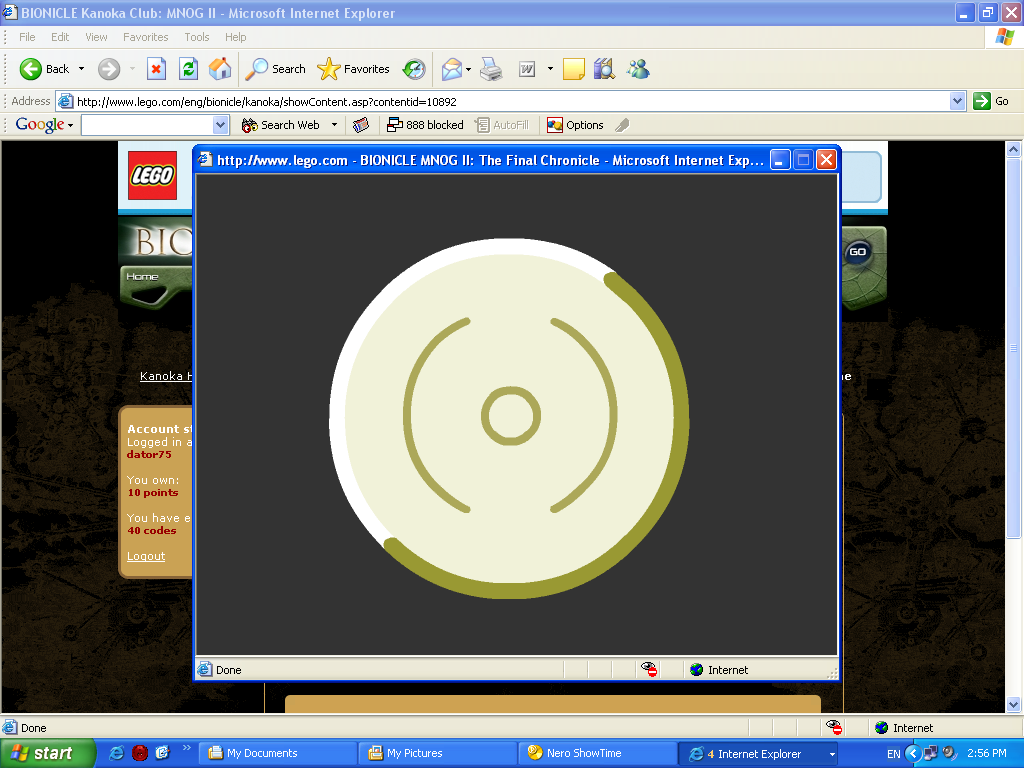
Task: Open the Tools menu
Action: [197, 37]
